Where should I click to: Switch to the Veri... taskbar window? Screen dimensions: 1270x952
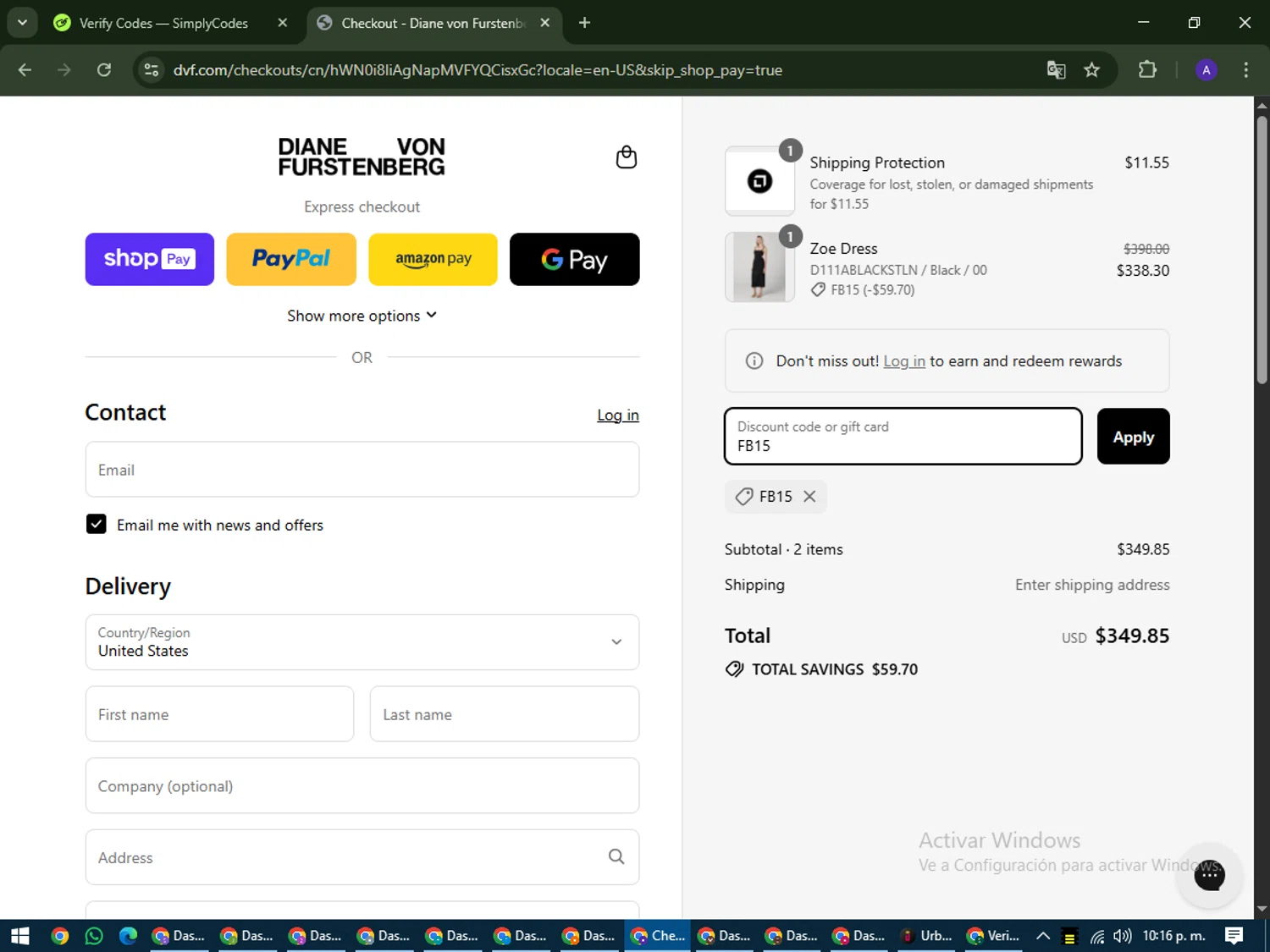[996, 936]
